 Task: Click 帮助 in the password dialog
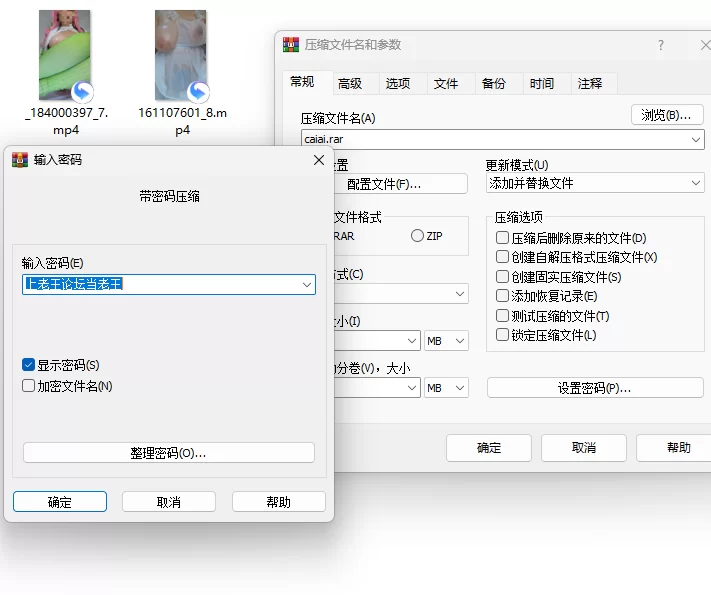[278, 502]
